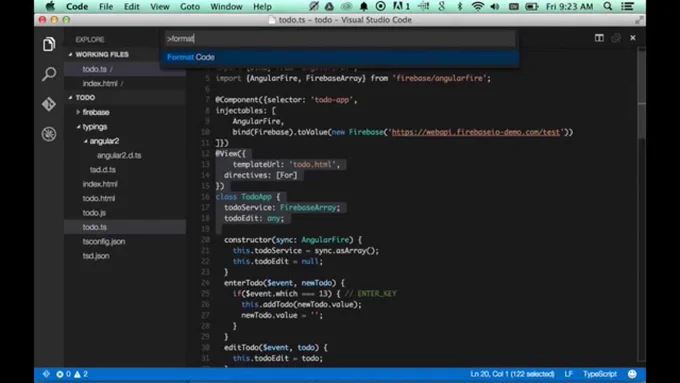Select the Format Code command
The image size is (680, 383).
click(x=340, y=57)
